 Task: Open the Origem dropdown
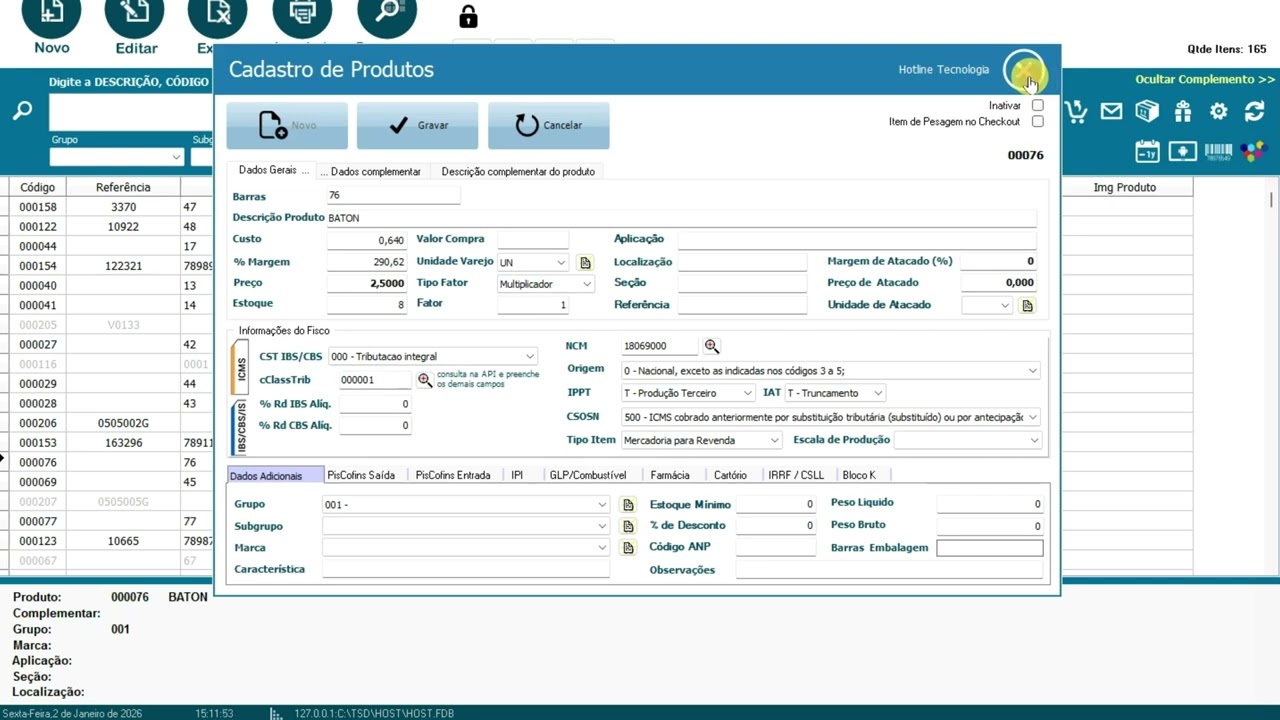click(1033, 371)
